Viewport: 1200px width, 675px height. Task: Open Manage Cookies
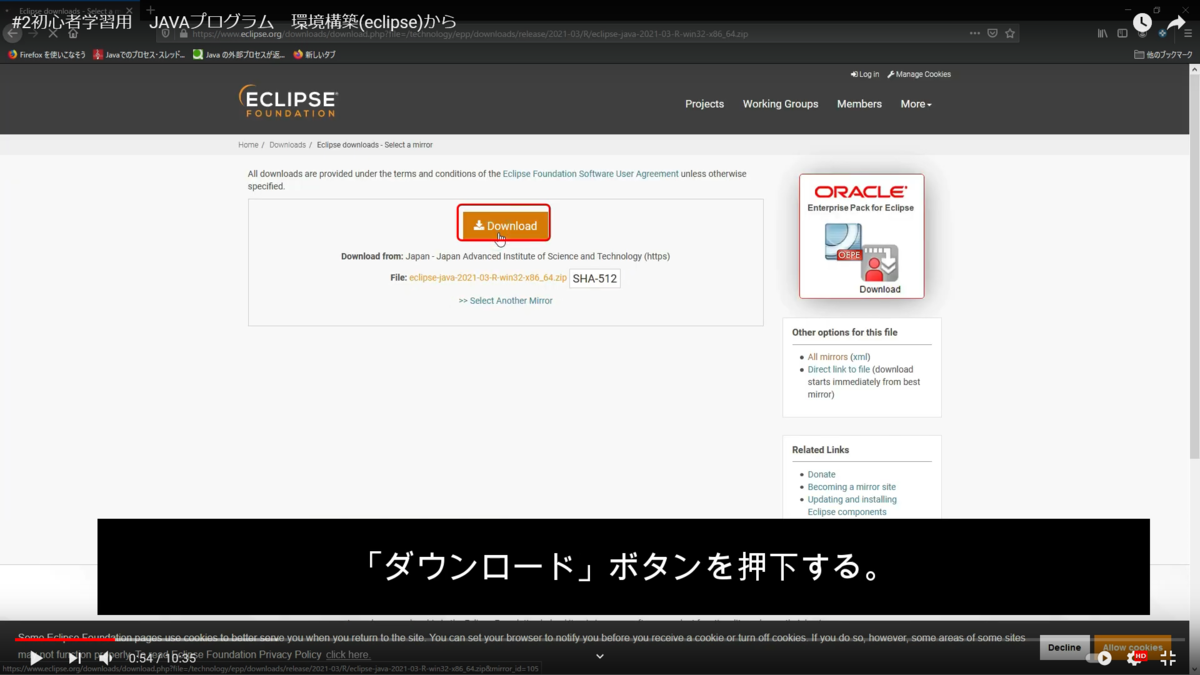pos(919,74)
